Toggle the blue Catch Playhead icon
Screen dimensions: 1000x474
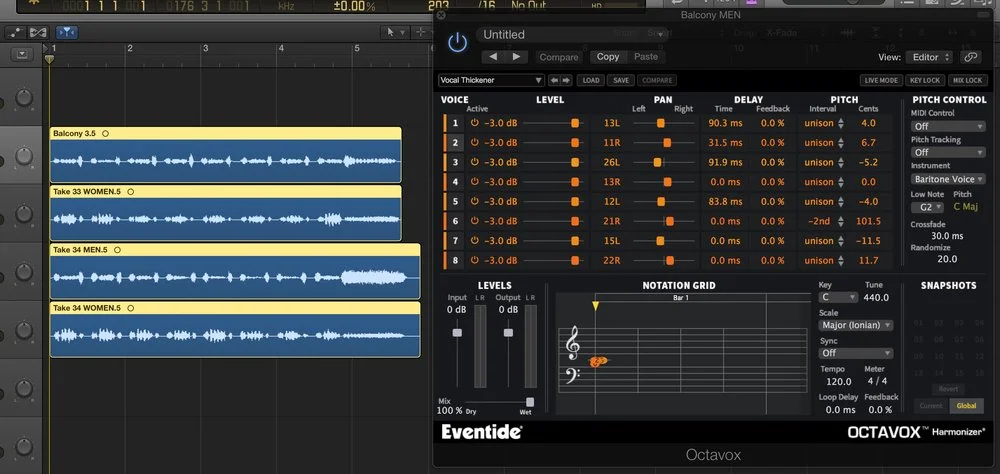coord(66,31)
